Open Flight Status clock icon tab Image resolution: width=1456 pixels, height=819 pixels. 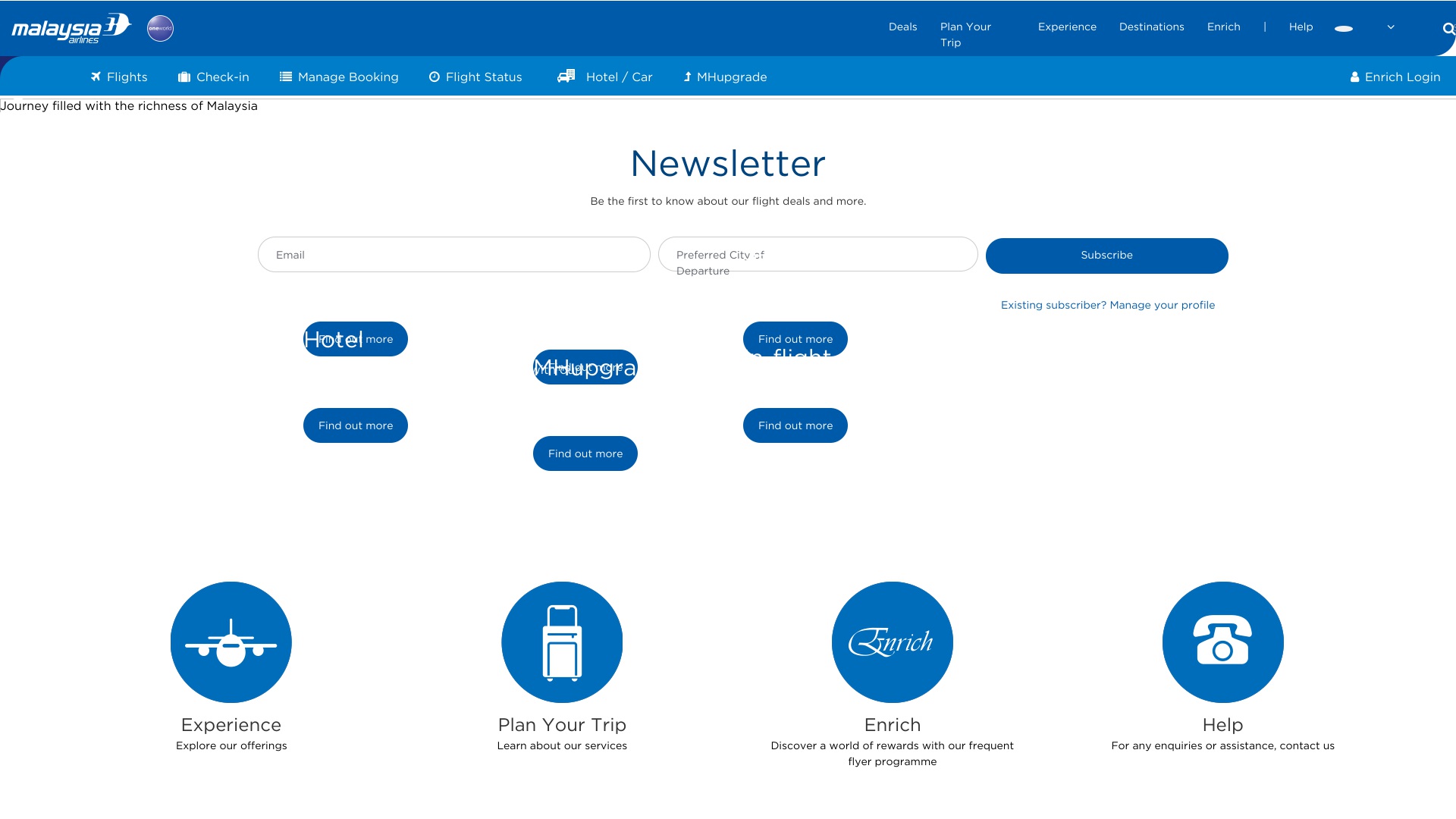pos(475,77)
